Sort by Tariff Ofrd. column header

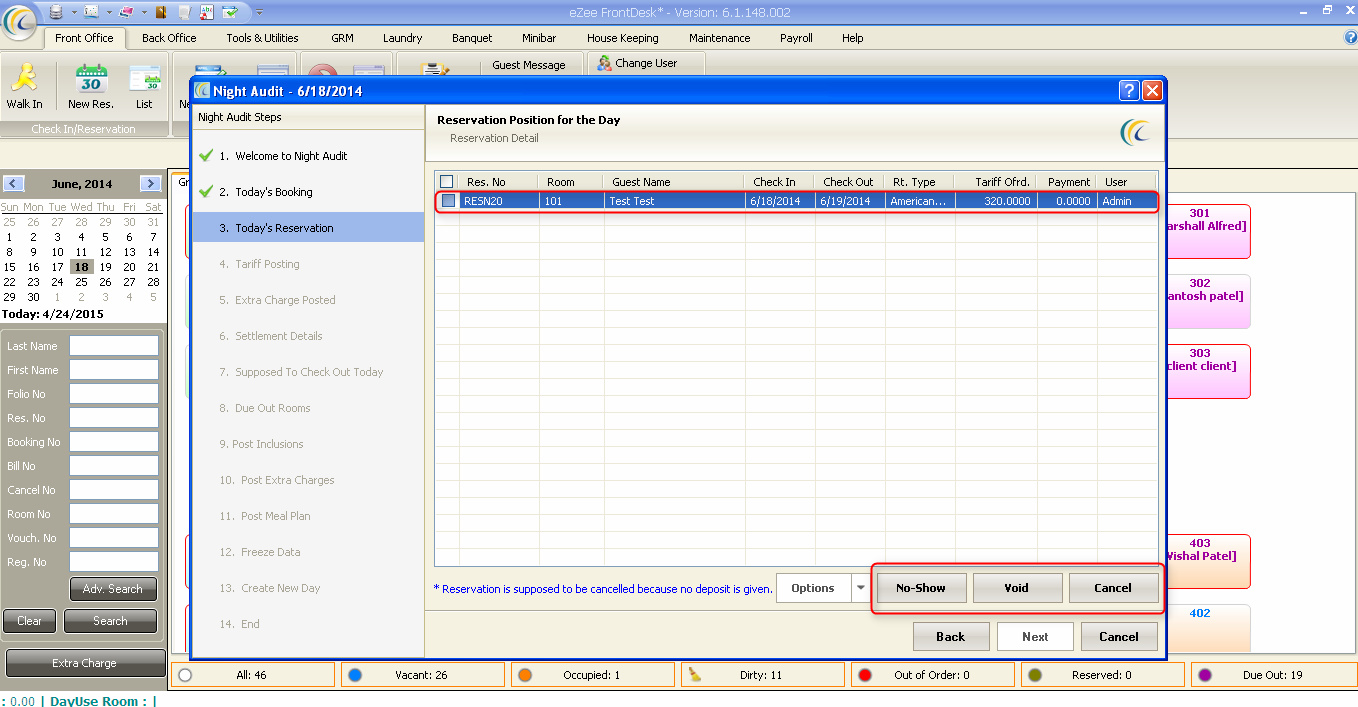click(995, 182)
